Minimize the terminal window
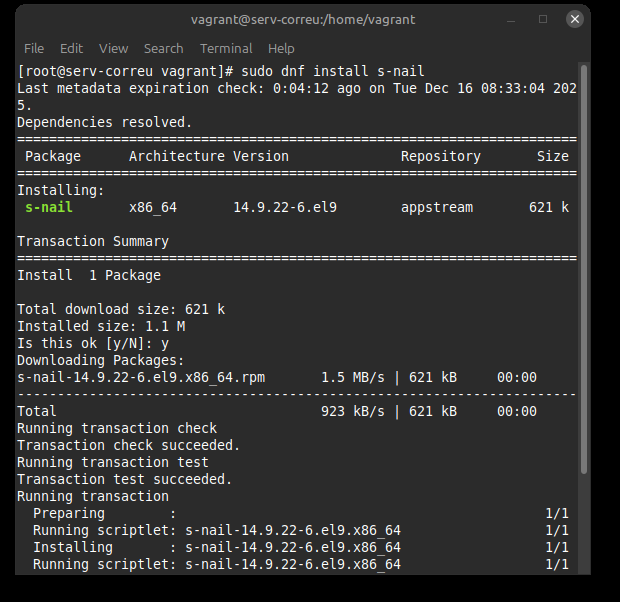The height and width of the screenshot is (602, 620). click(513, 19)
